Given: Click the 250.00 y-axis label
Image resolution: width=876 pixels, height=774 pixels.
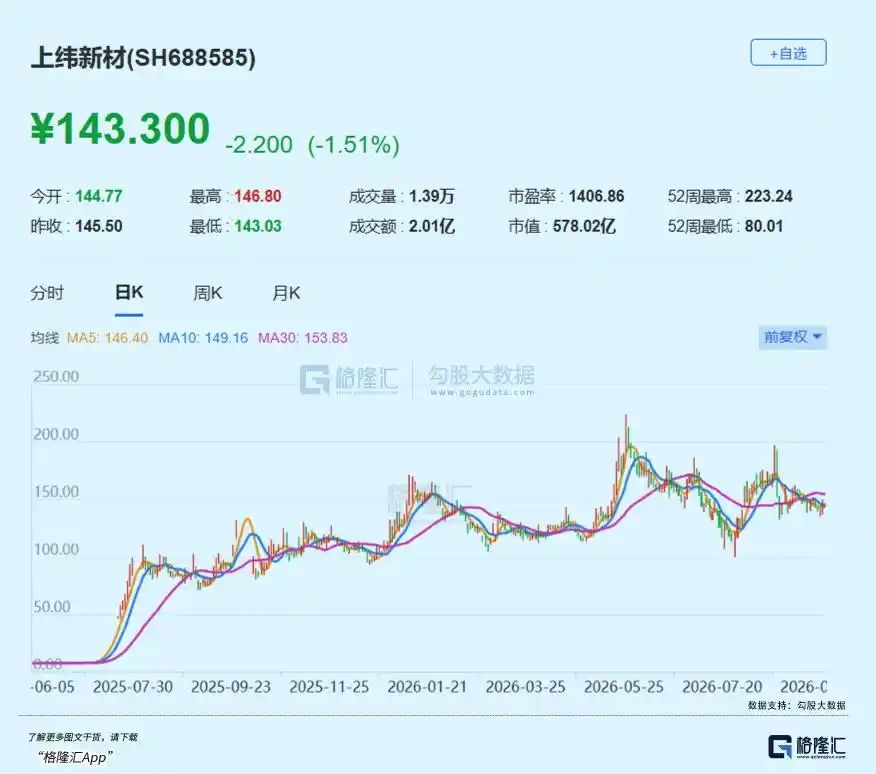Looking at the screenshot, I should click(x=56, y=377).
